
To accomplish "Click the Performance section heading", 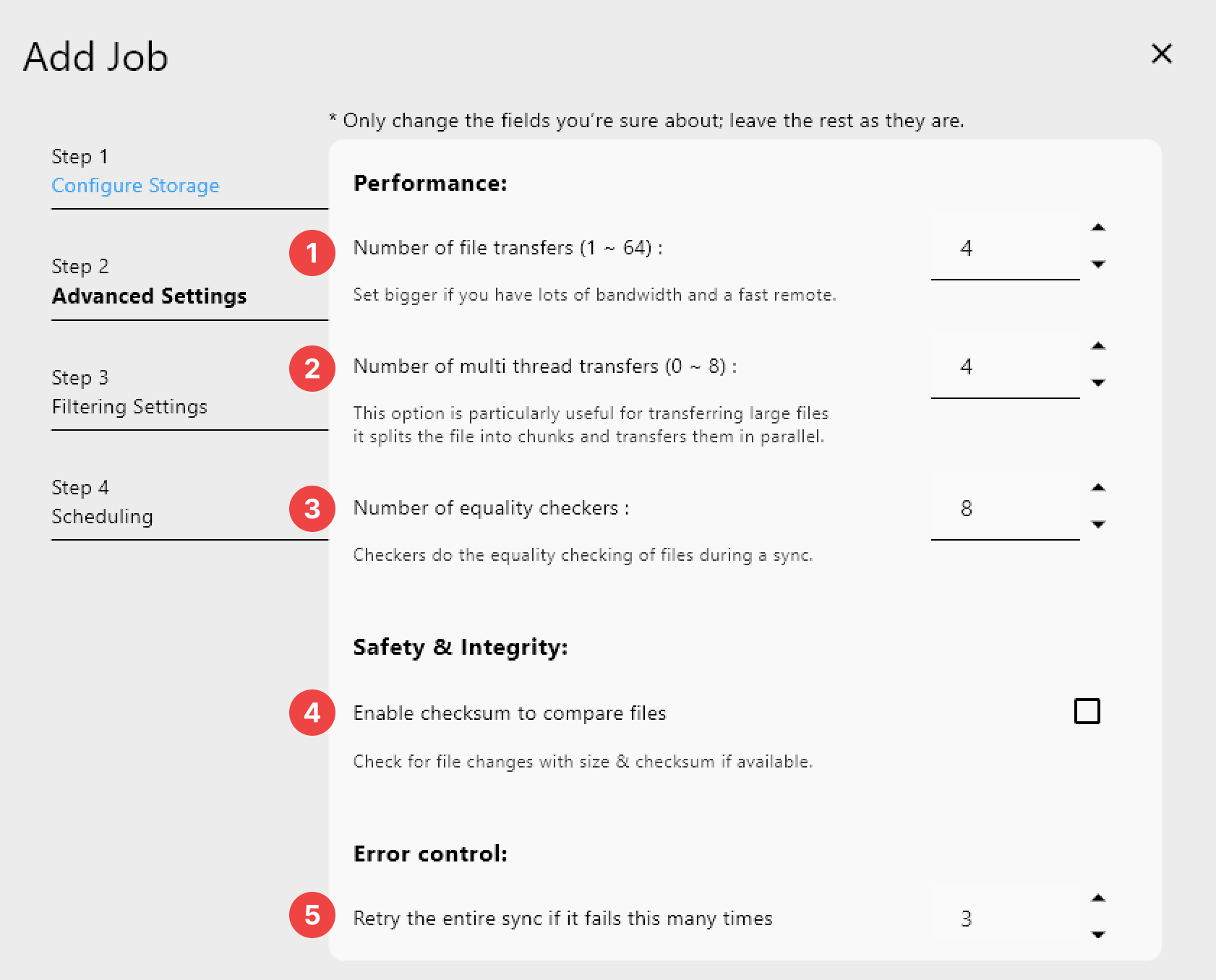I will [430, 184].
